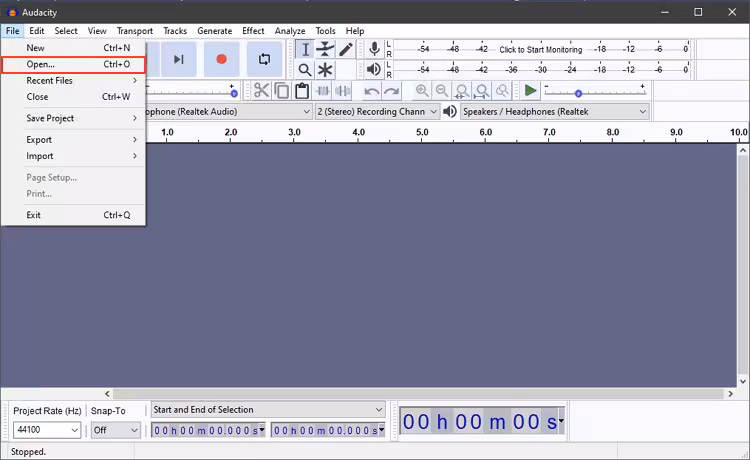Open the selection end time format arrow

click(x=382, y=430)
